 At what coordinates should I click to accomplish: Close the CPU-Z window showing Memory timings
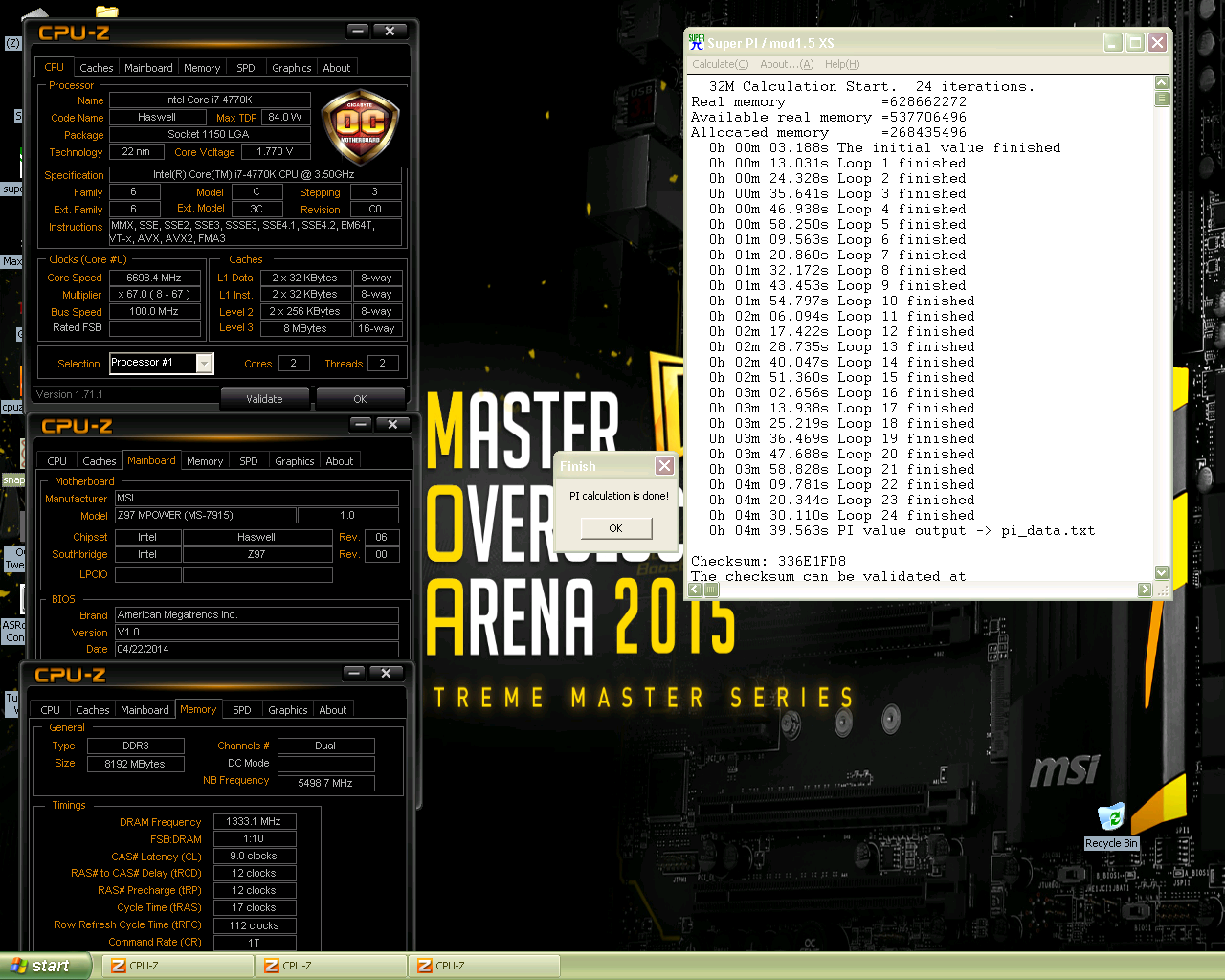[x=386, y=673]
